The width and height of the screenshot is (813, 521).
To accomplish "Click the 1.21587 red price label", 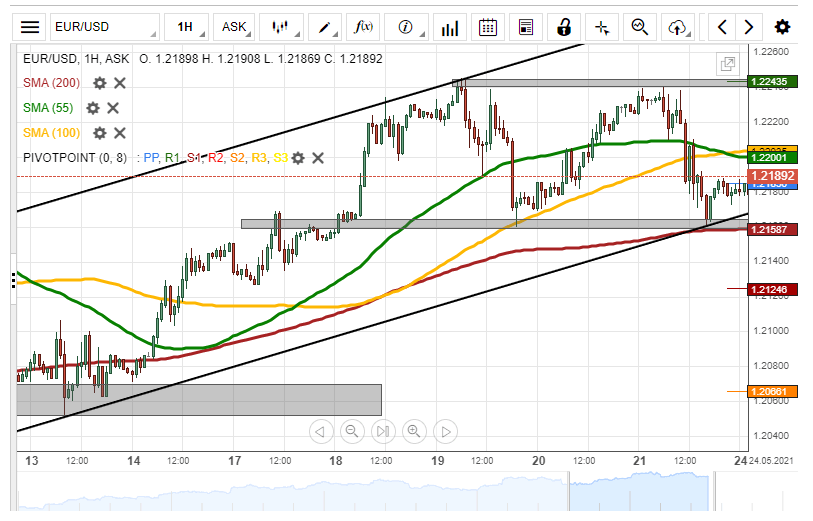I will pyautogui.click(x=772, y=229).
